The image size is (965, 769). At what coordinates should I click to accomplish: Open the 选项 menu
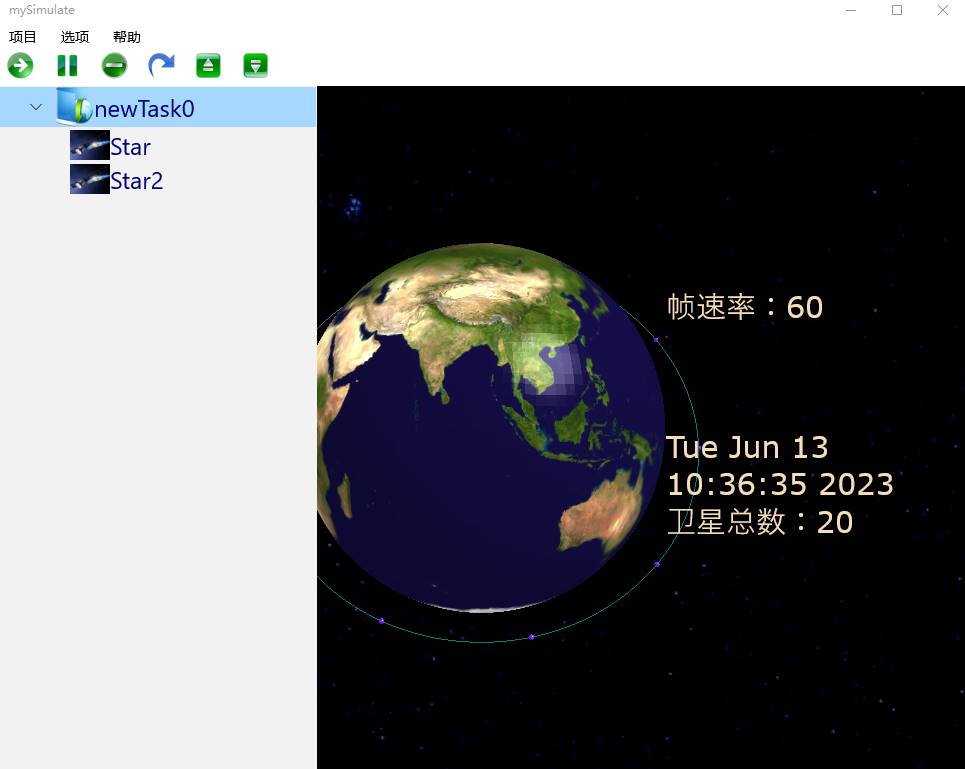click(75, 37)
